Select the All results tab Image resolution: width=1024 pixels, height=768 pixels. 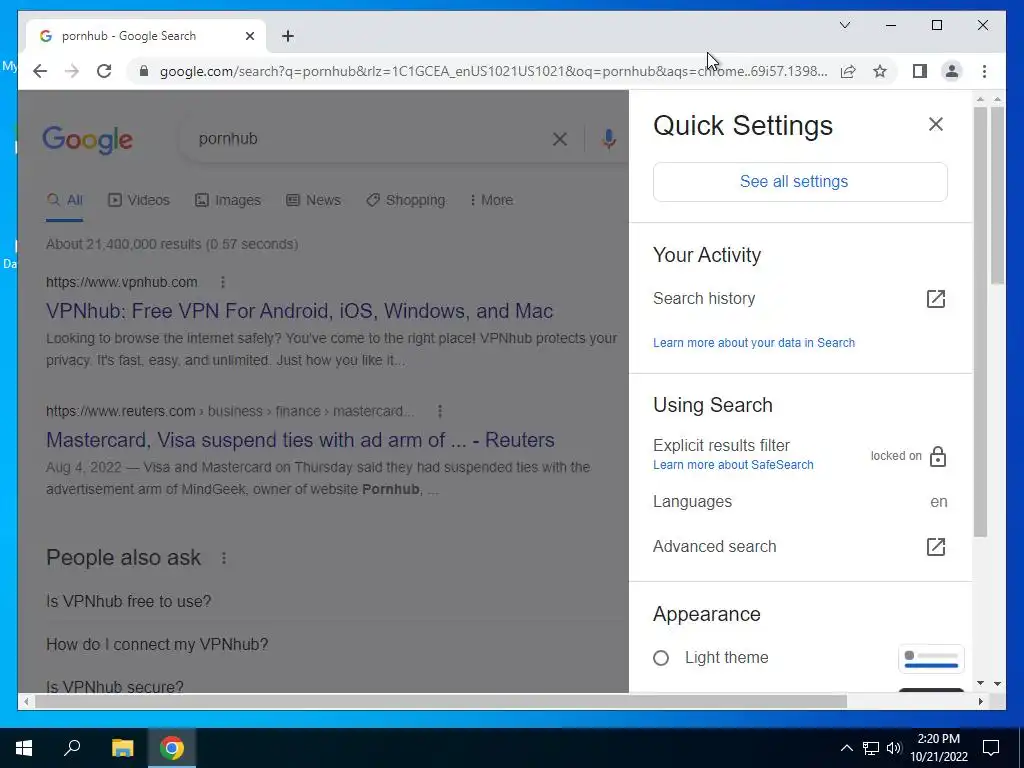65,200
